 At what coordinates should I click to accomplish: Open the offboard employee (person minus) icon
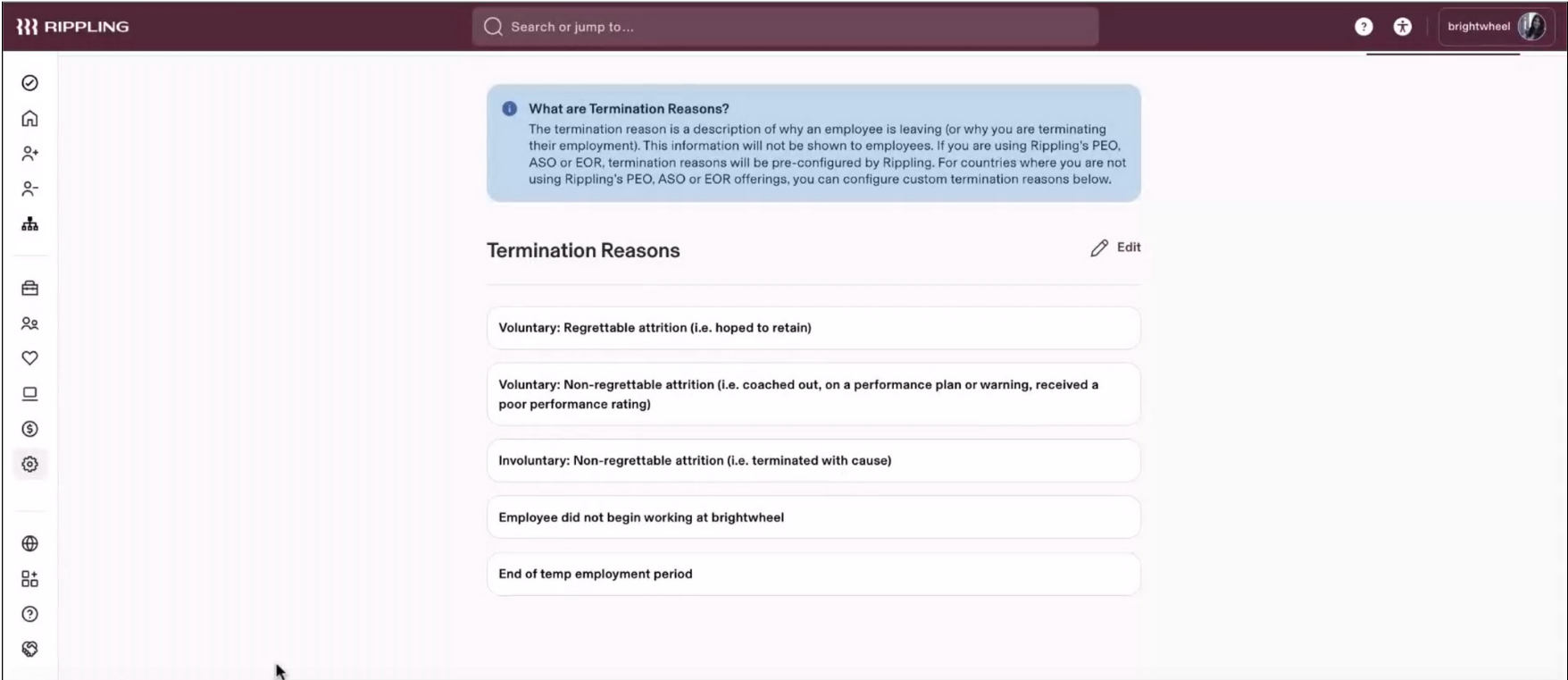pyautogui.click(x=29, y=189)
